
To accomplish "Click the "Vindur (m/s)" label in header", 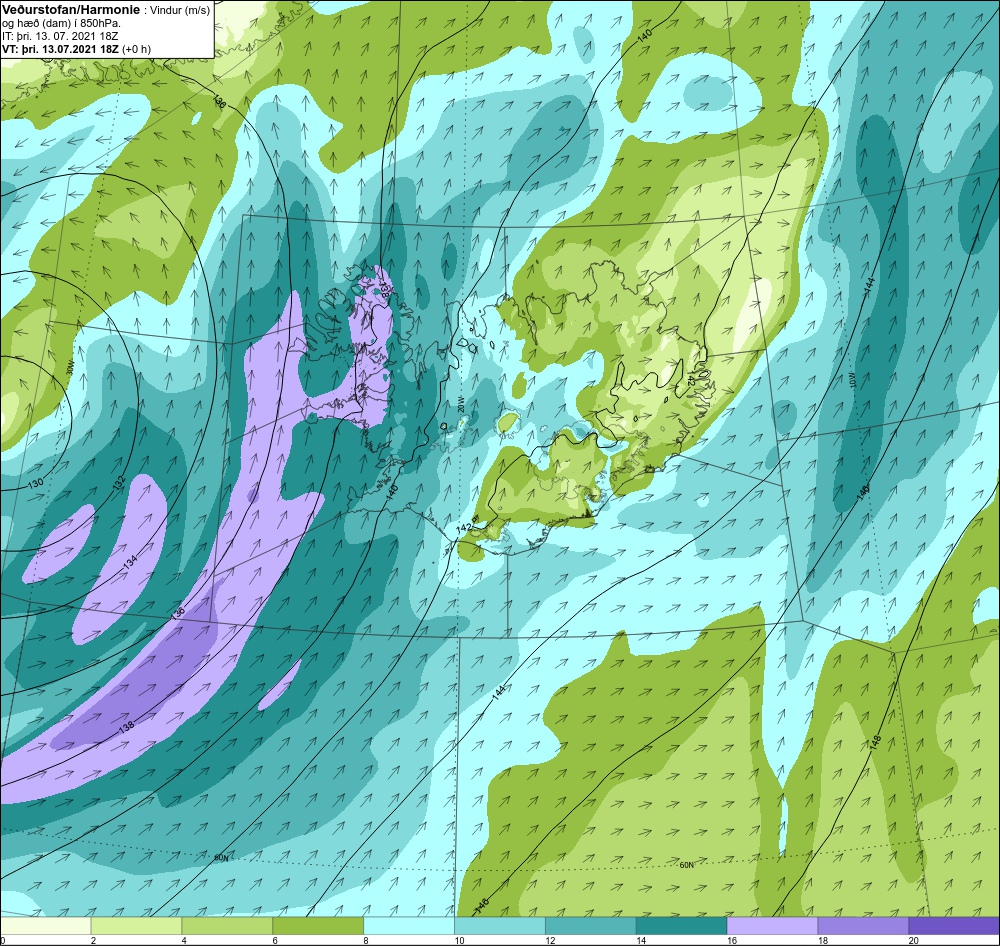I will point(179,11).
